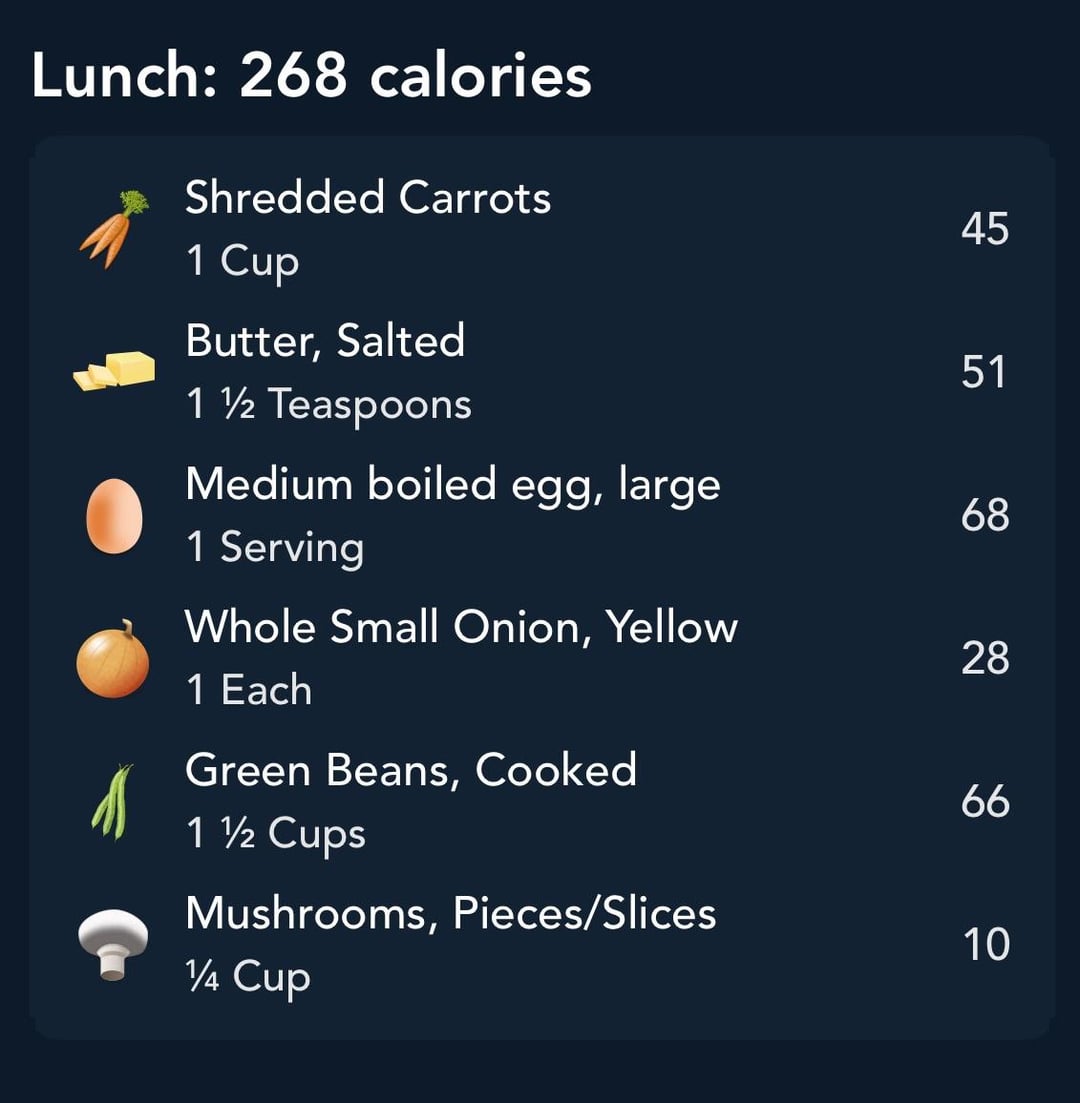Tap the 51 calorie value for butter

[984, 372]
